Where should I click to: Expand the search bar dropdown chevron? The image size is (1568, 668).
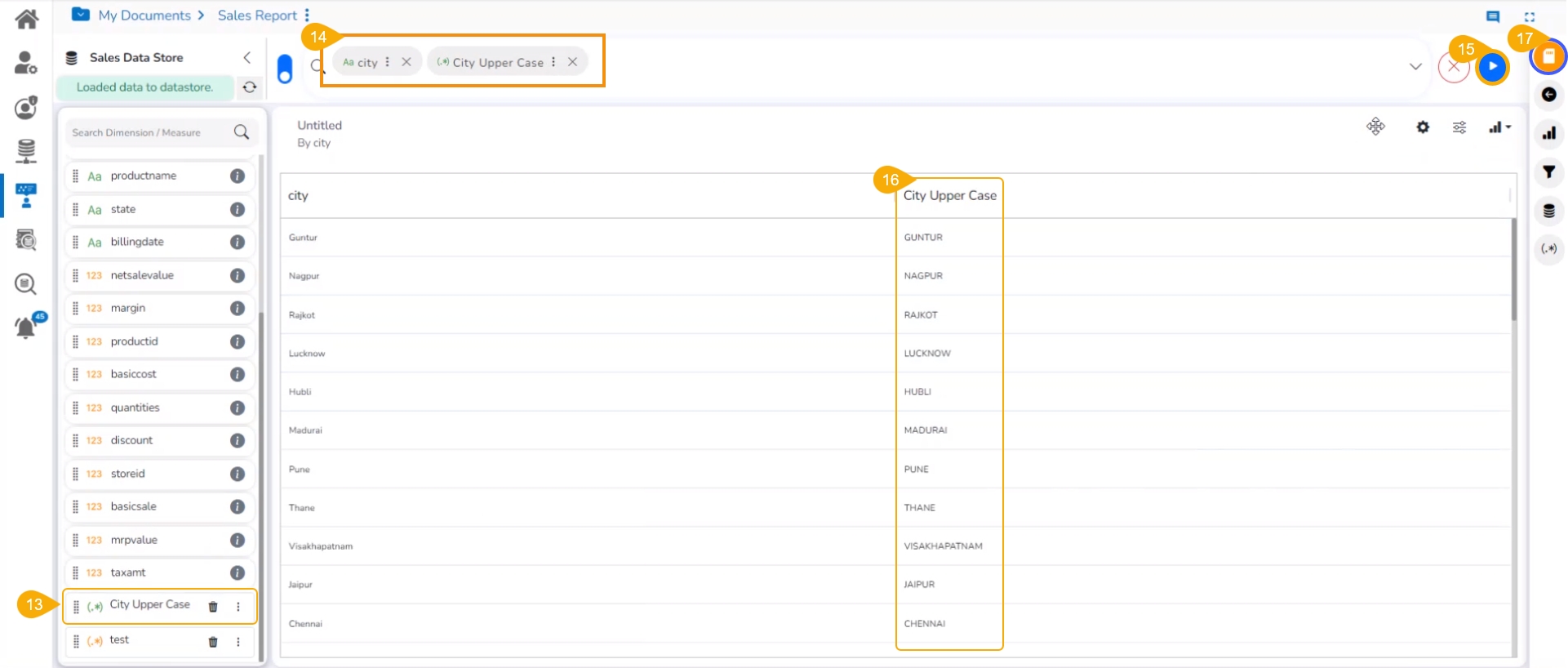tap(1415, 66)
